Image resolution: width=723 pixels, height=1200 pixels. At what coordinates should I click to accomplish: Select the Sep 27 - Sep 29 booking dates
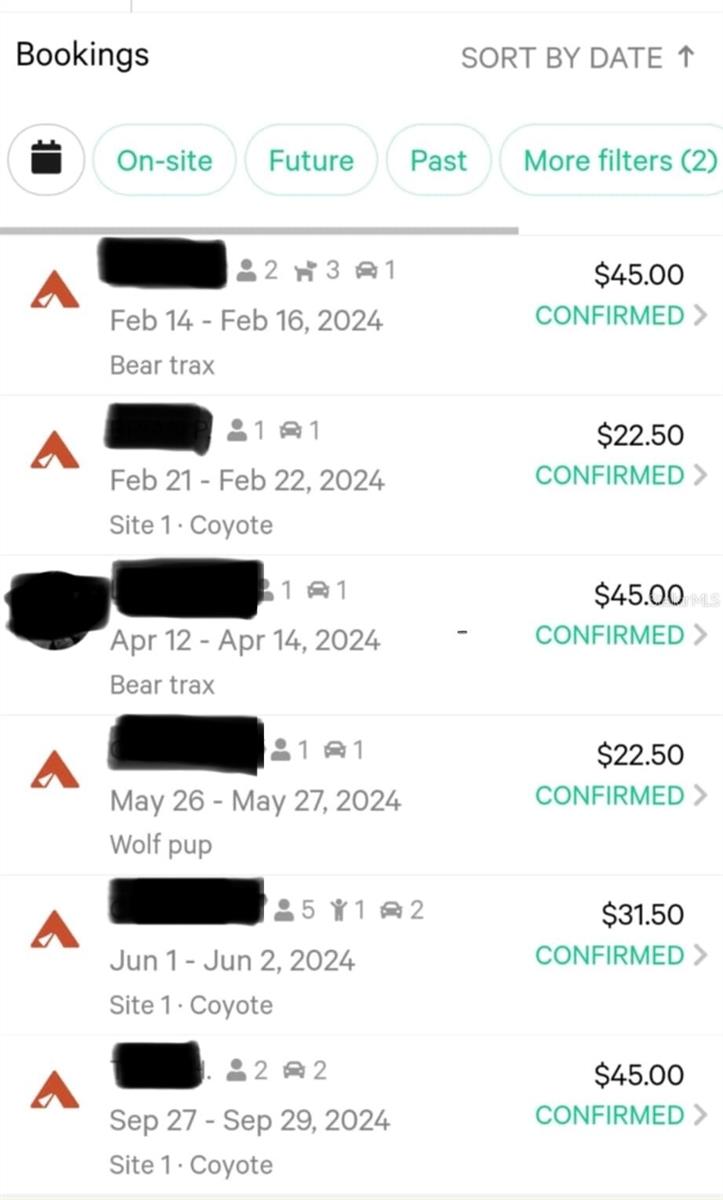click(249, 1120)
